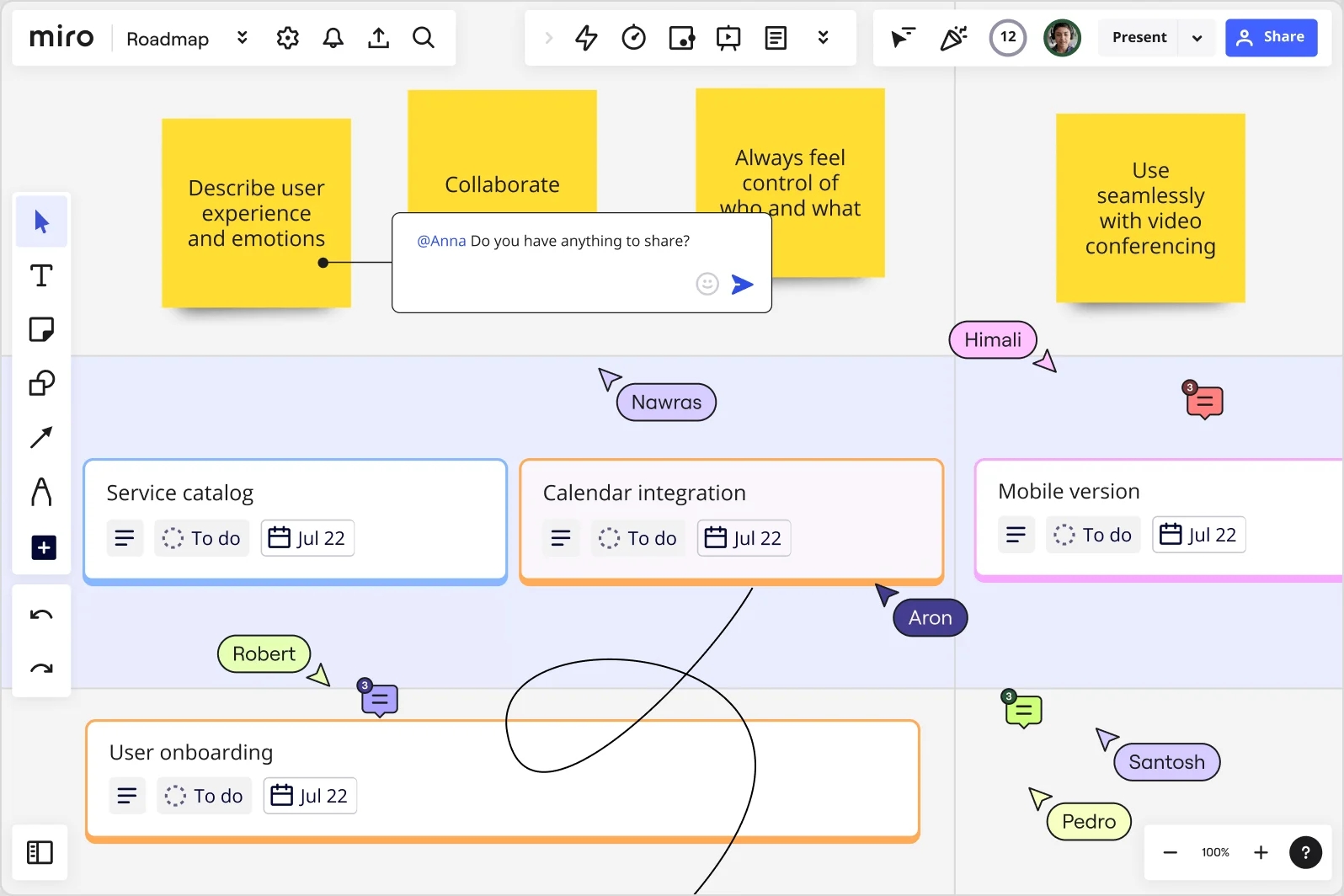This screenshot has width=1344, height=896.
Task: Open the red comment bubble
Action: click(x=1203, y=401)
